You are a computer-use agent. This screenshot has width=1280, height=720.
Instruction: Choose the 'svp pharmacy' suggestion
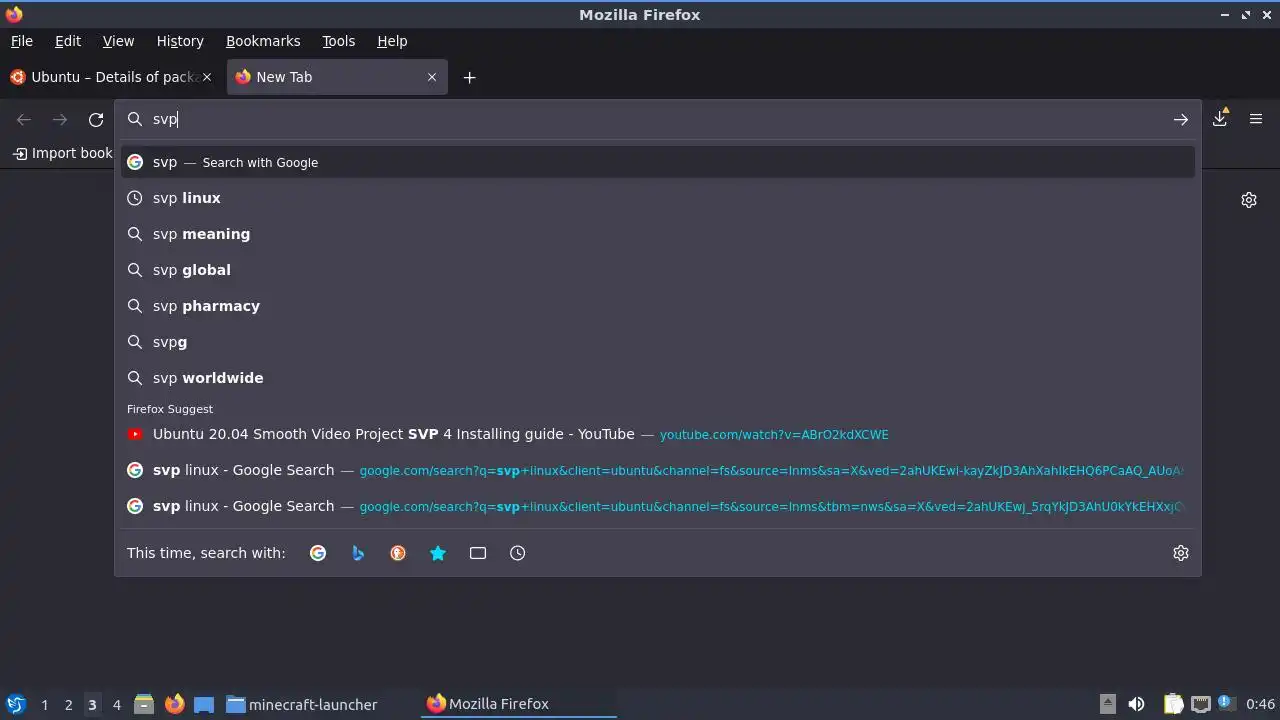coord(658,306)
